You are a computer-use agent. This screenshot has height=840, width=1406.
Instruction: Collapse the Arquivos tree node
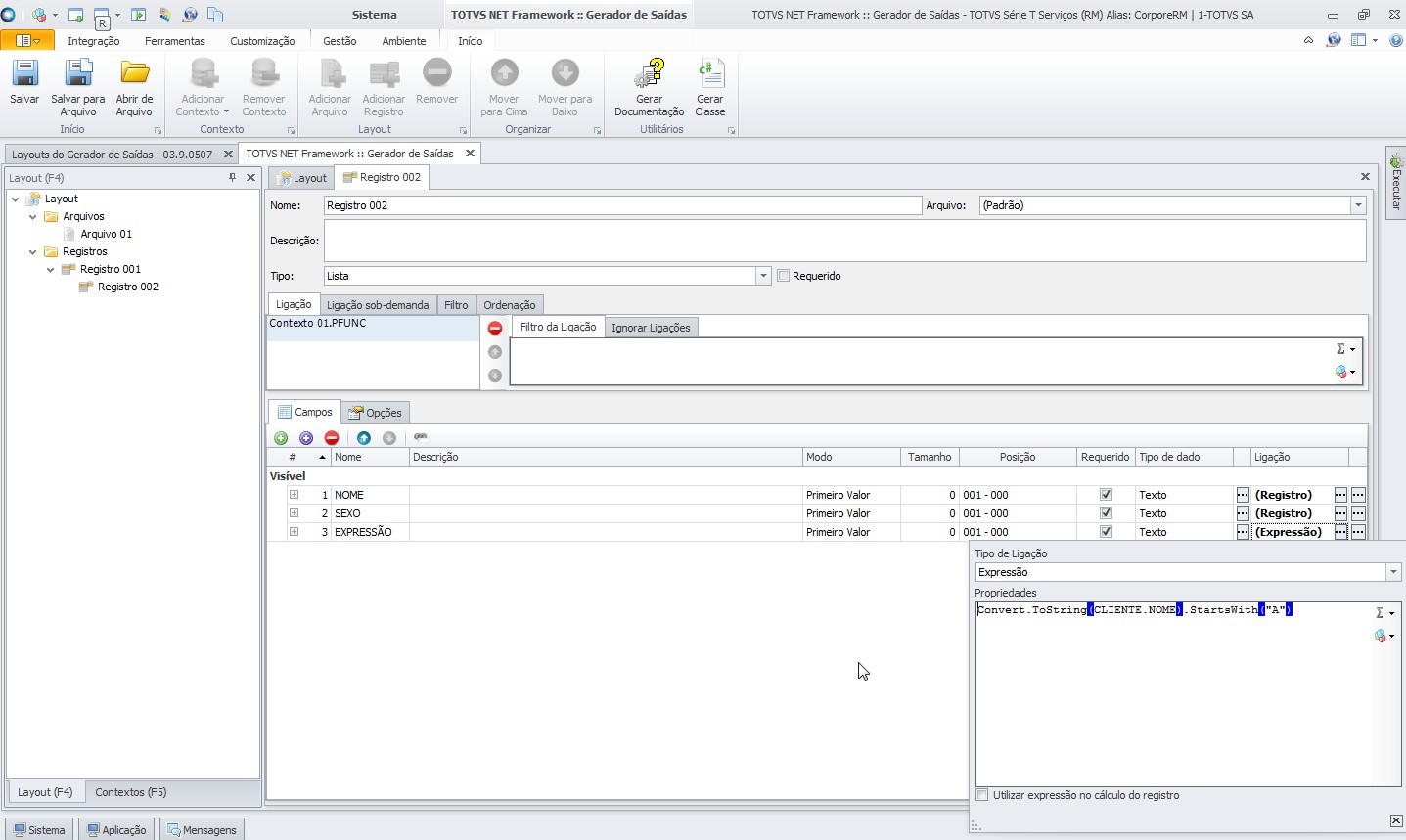[x=32, y=216]
